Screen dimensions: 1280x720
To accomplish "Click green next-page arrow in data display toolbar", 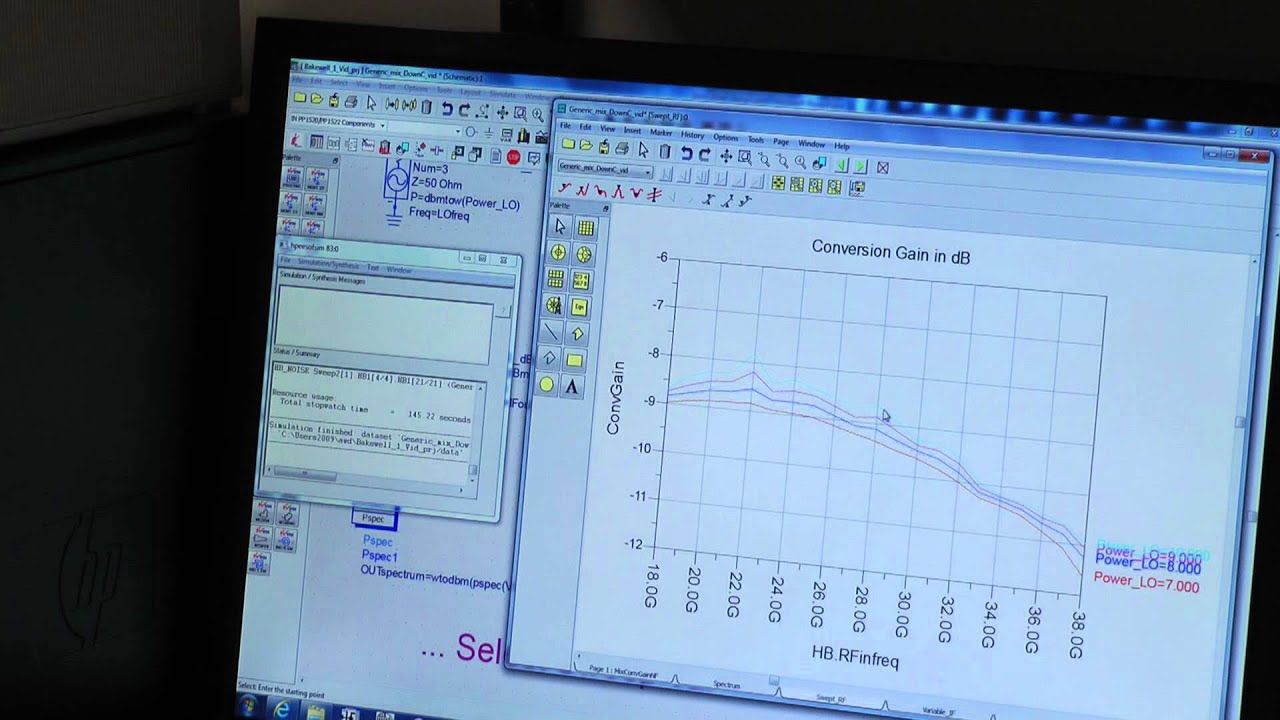I will click(x=860, y=166).
